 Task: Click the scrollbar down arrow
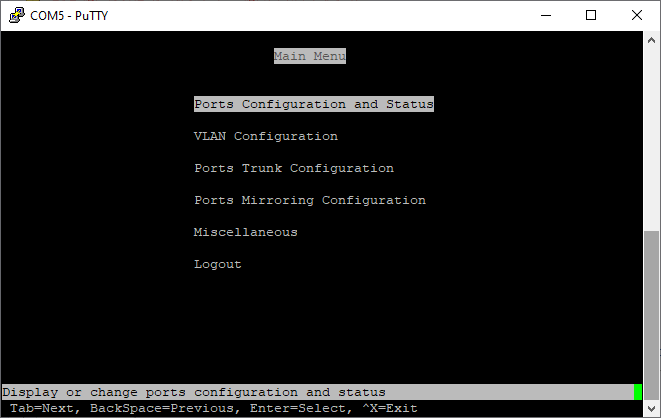(x=651, y=408)
